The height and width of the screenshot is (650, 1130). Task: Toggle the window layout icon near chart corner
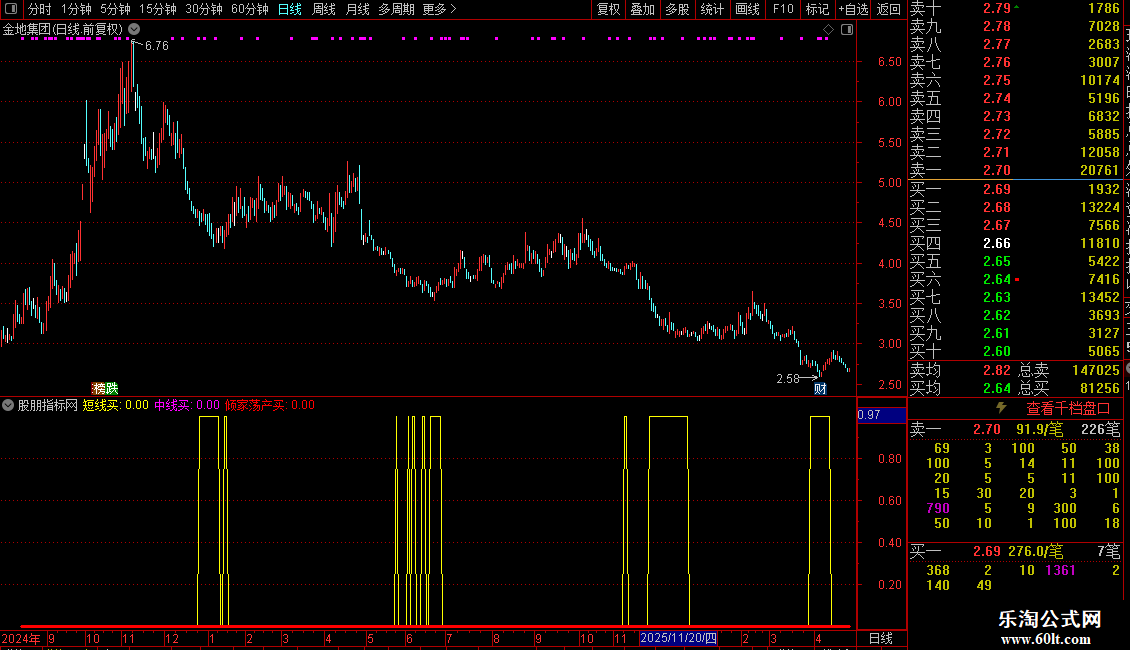[847, 30]
